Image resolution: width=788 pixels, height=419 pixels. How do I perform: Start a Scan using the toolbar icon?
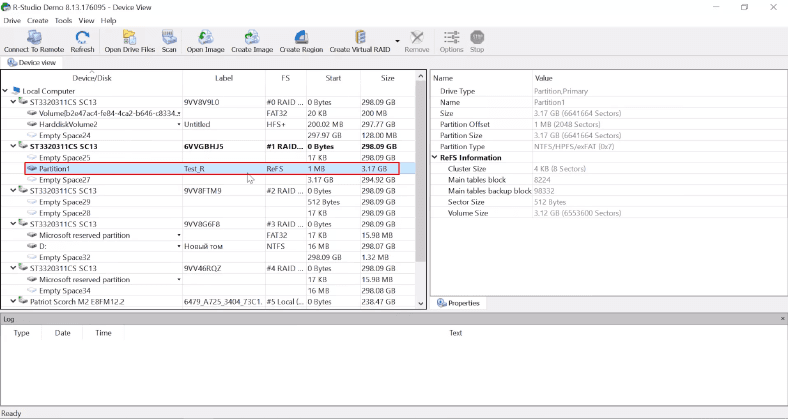coord(169,37)
